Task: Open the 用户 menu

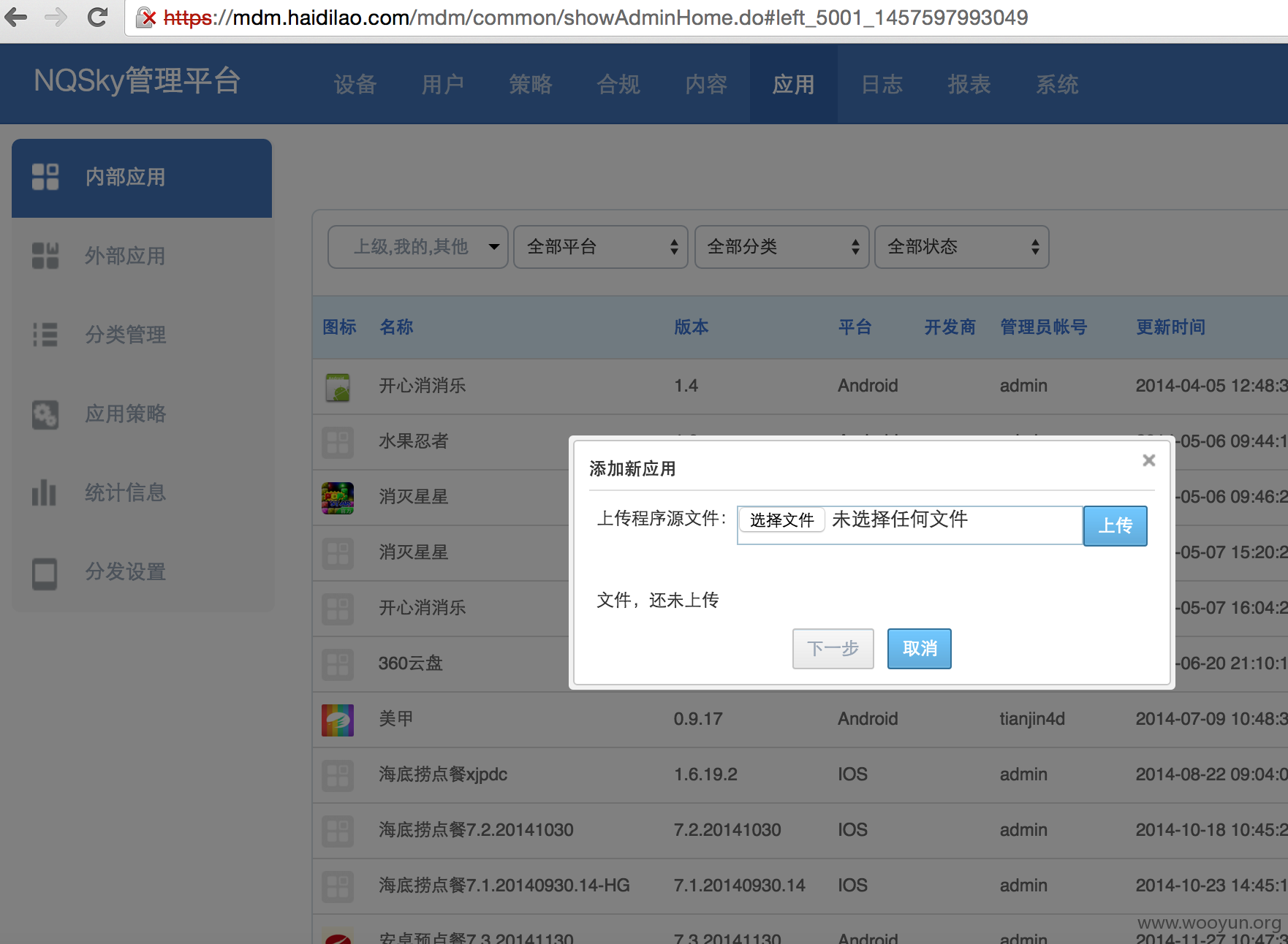Action: (x=442, y=85)
